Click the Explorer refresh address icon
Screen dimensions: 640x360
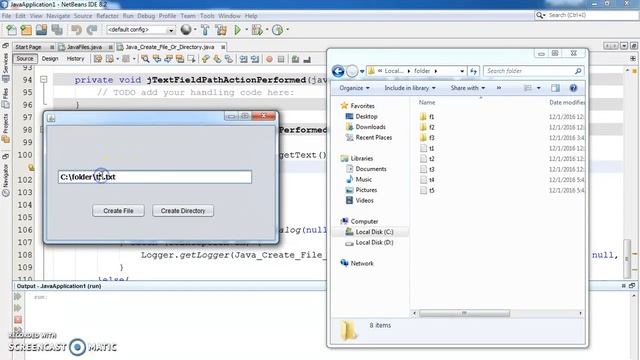point(473,71)
